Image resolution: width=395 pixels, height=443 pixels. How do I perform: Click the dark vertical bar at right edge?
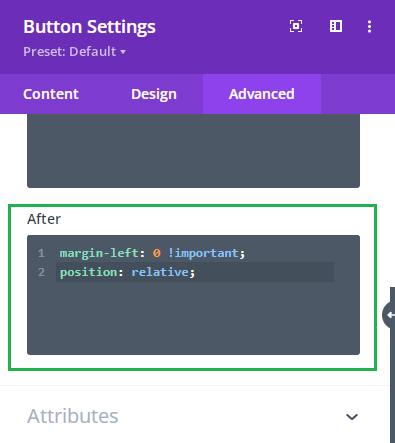click(x=392, y=365)
